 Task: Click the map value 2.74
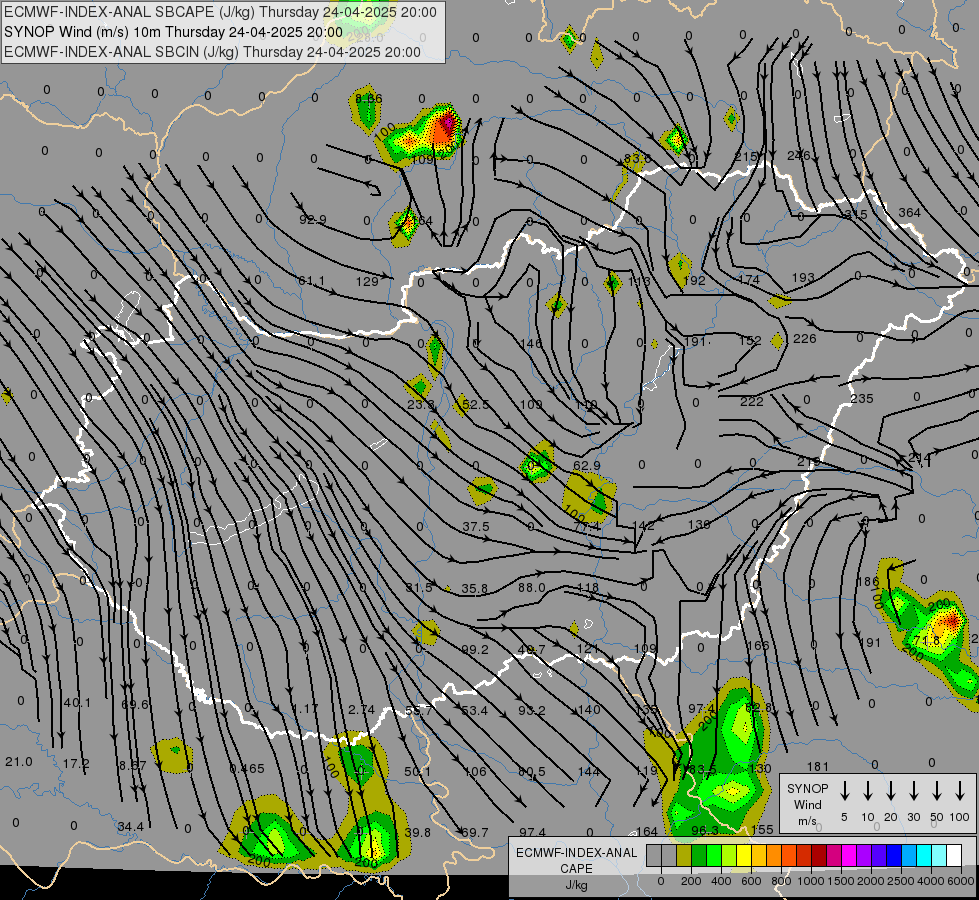[362, 710]
